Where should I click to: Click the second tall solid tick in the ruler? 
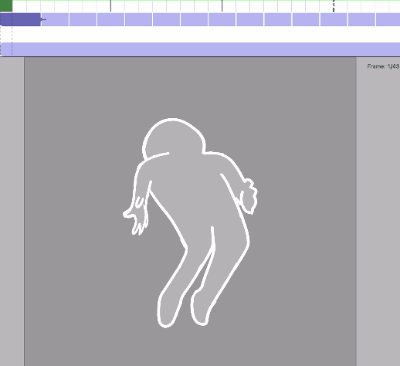[x=222, y=6]
